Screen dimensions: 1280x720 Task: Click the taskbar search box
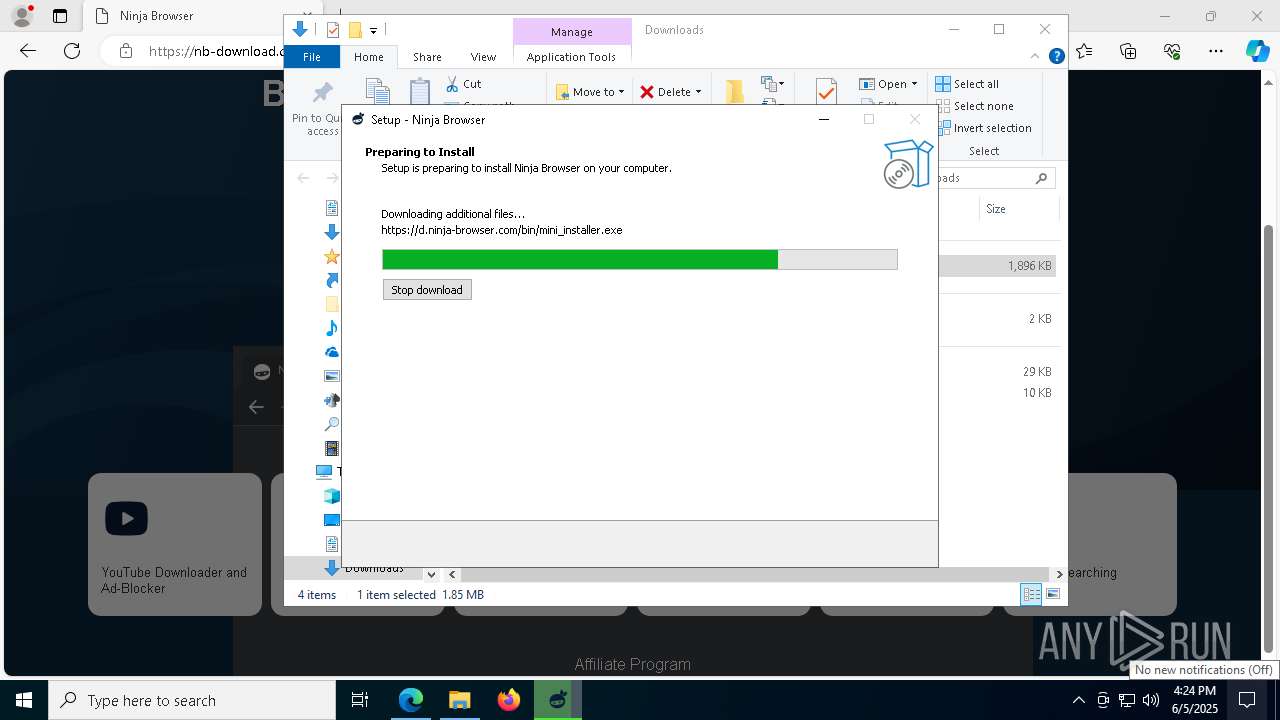click(x=192, y=700)
